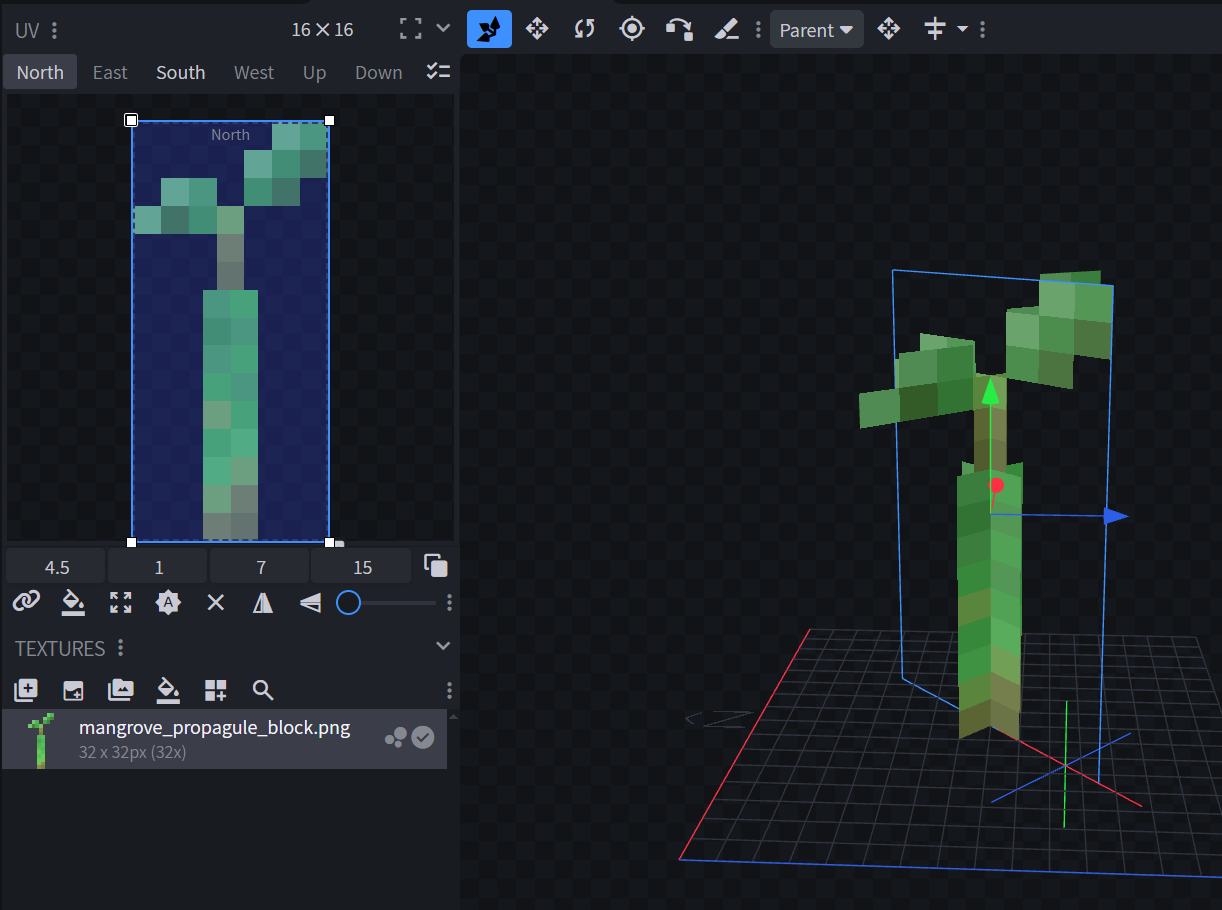
Task: Click the grid-plus icon in Textures toolbar
Action: [215, 689]
